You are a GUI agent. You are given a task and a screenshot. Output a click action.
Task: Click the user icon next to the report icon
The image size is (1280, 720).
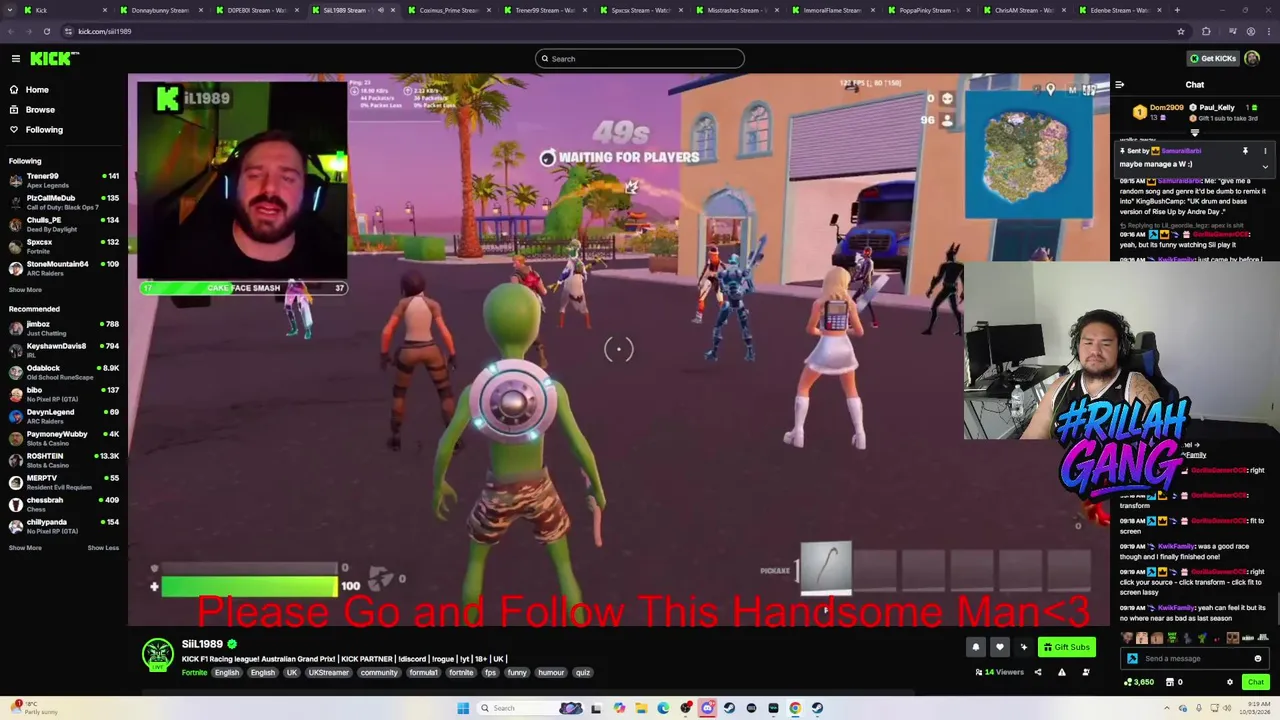coord(1085,672)
